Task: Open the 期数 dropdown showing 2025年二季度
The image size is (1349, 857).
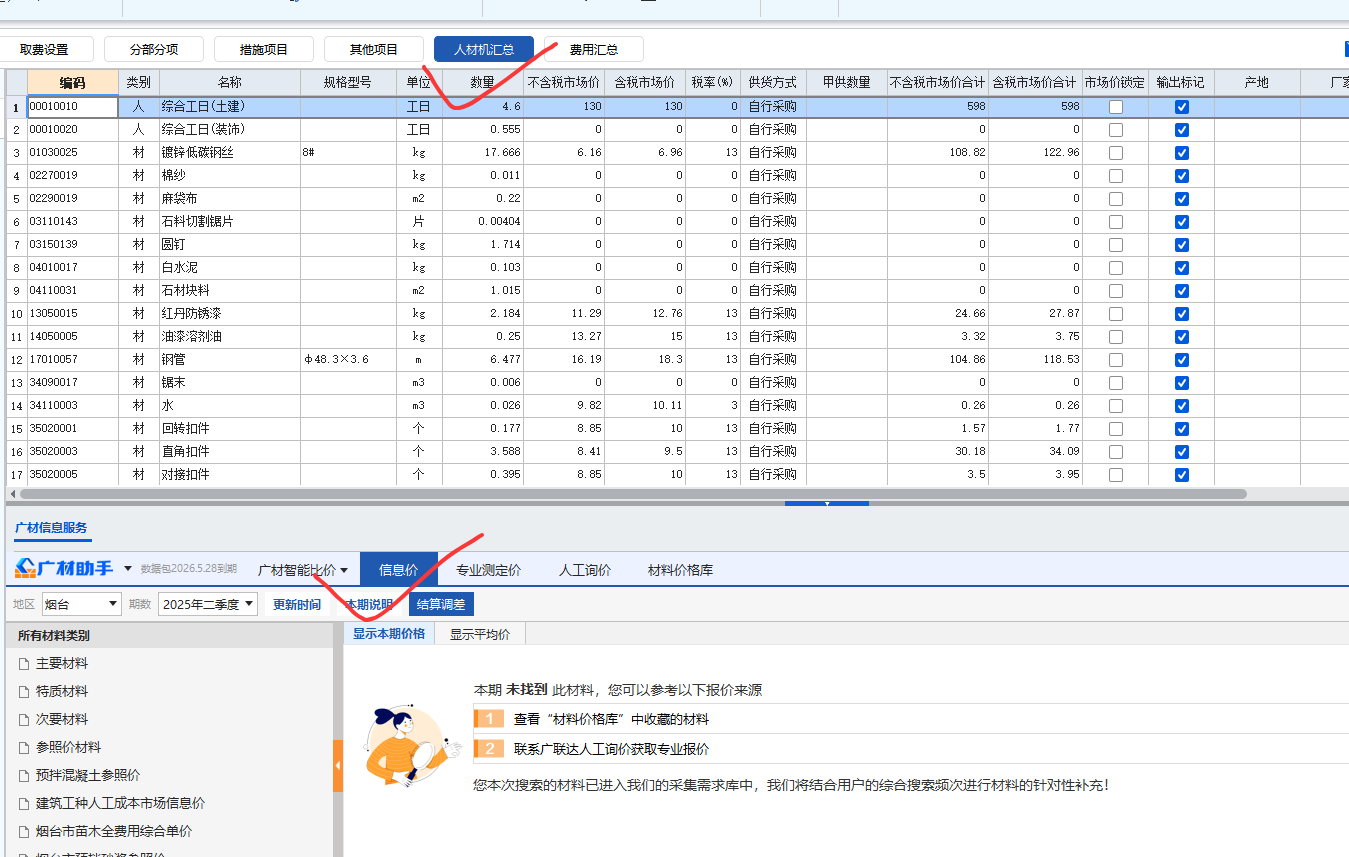Action: (x=207, y=603)
